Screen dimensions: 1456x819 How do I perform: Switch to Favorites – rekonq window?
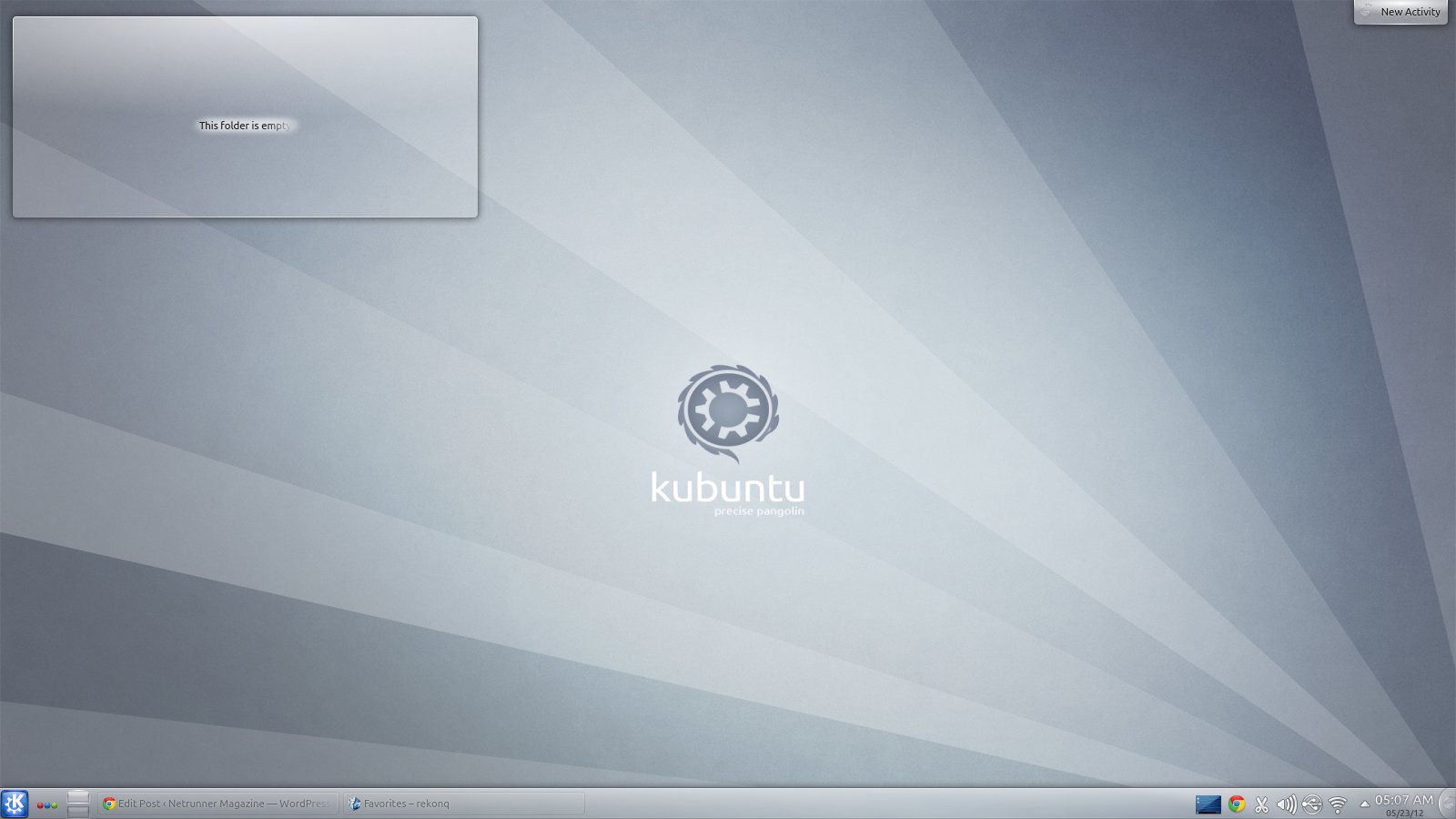point(464,804)
